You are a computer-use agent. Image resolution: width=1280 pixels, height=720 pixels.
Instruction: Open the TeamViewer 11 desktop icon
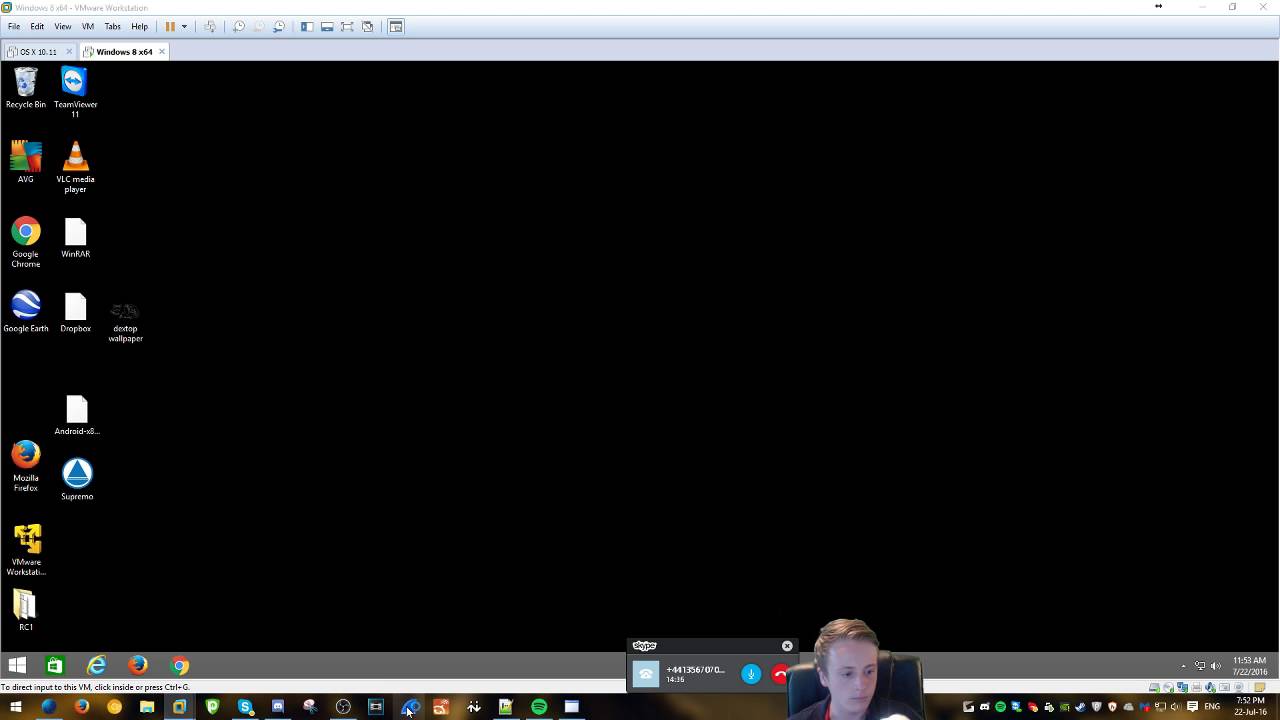pos(75,92)
